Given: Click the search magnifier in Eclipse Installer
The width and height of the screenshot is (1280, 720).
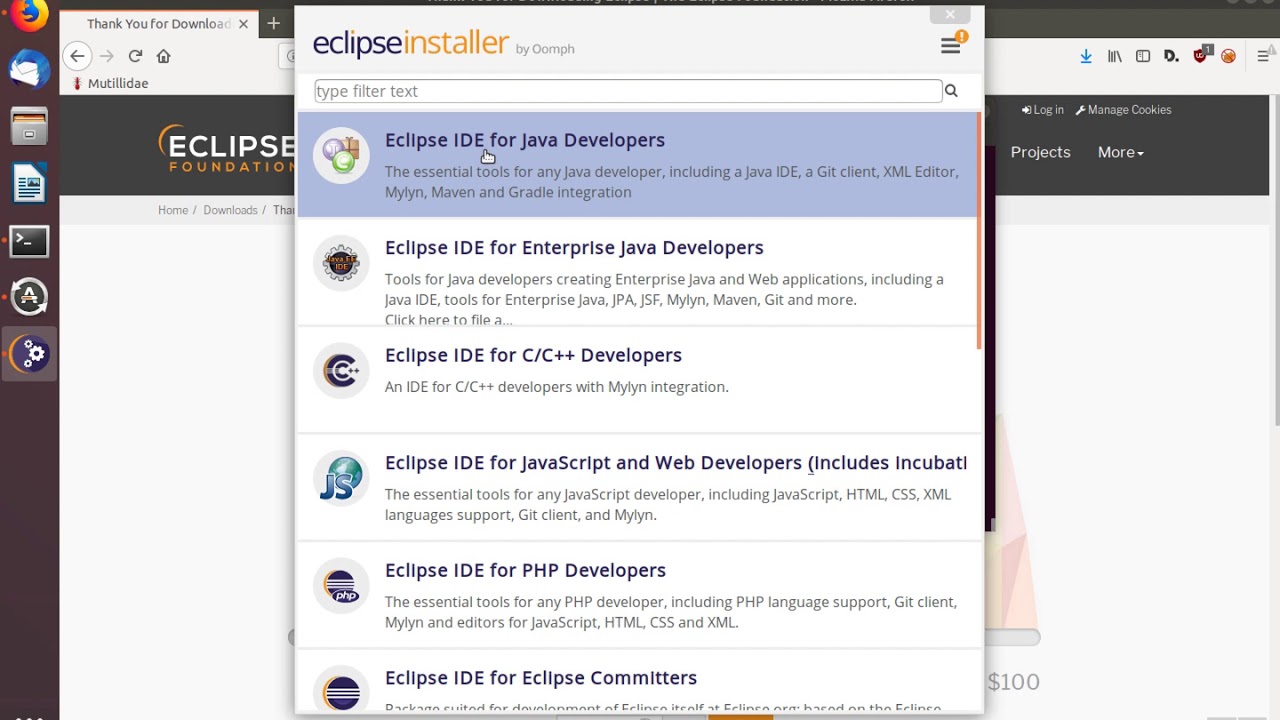Looking at the screenshot, I should click(951, 91).
